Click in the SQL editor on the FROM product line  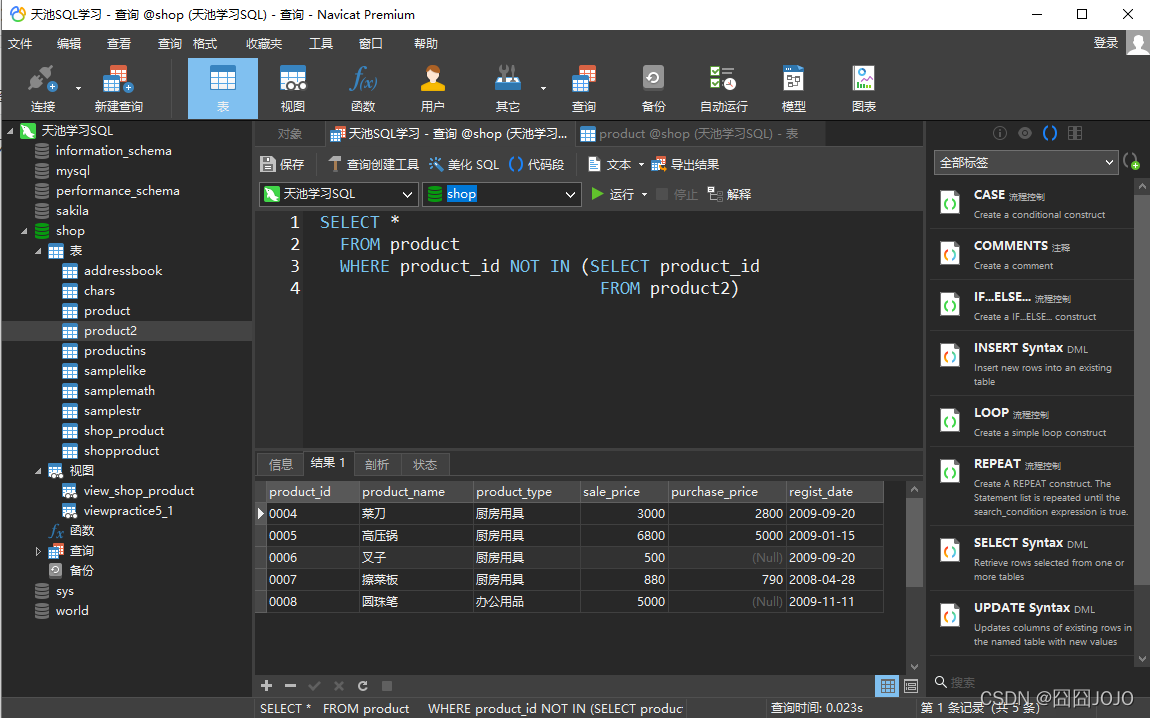pyautogui.click(x=400, y=244)
